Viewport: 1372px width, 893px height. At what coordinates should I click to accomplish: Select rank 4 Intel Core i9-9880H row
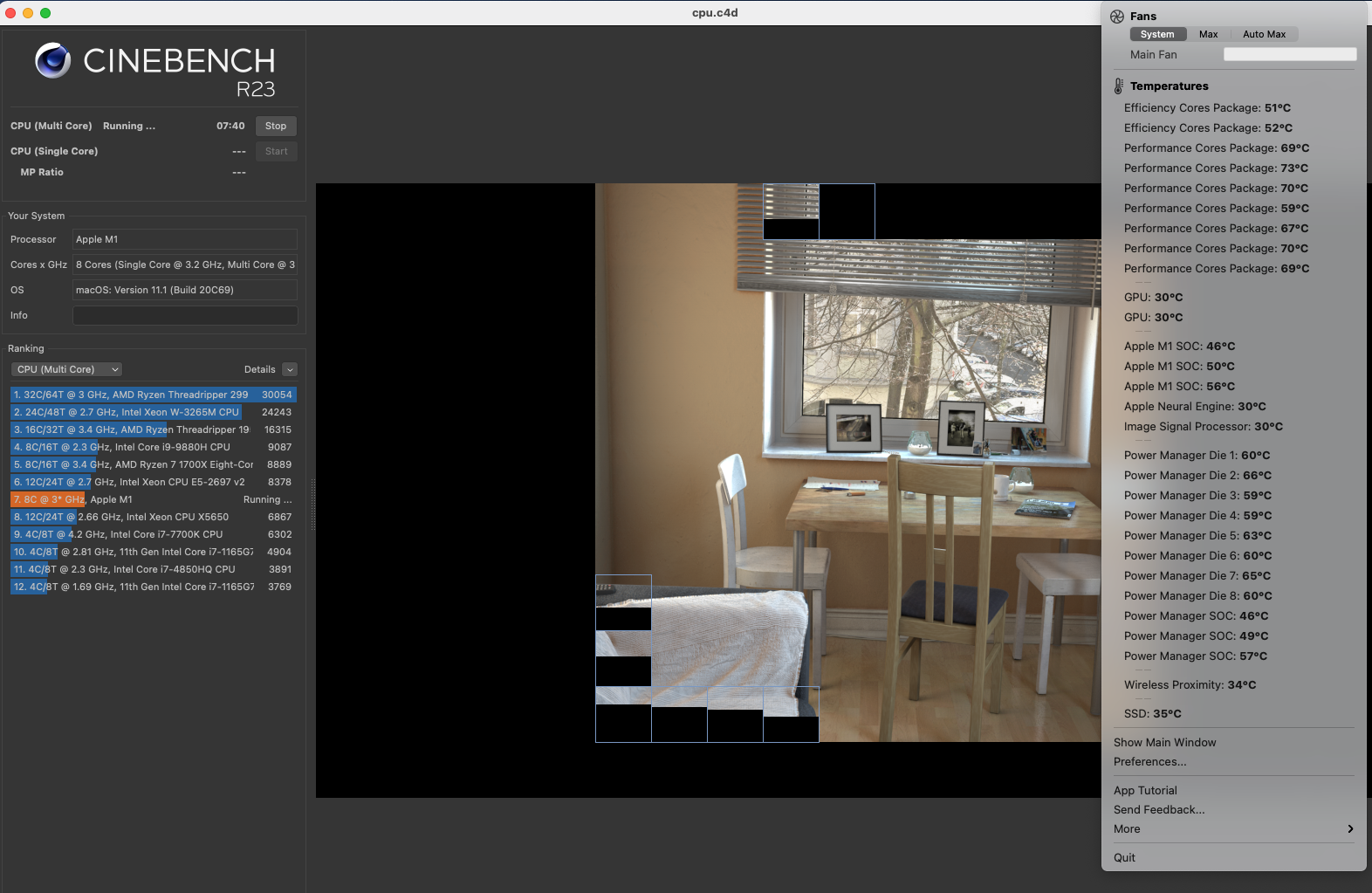pyautogui.click(x=154, y=447)
